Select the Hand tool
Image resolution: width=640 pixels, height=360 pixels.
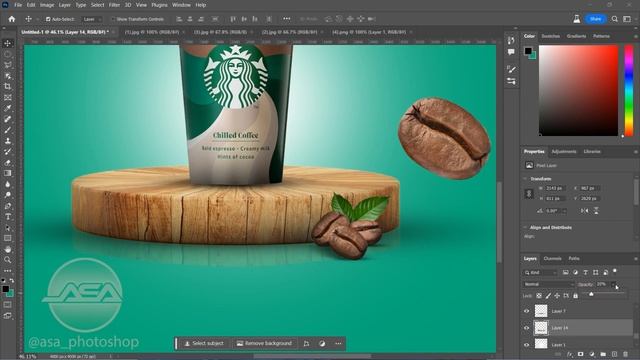pos(7,249)
